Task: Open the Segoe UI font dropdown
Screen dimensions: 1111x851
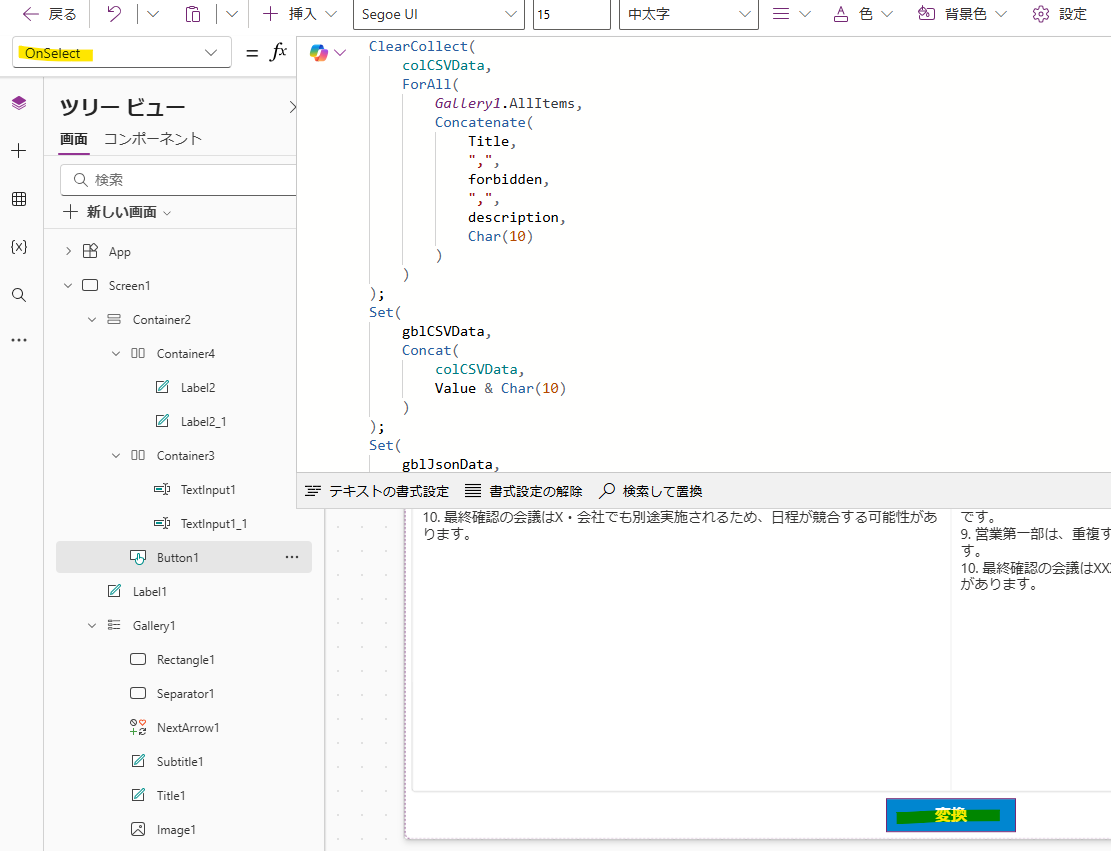Action: (x=439, y=14)
